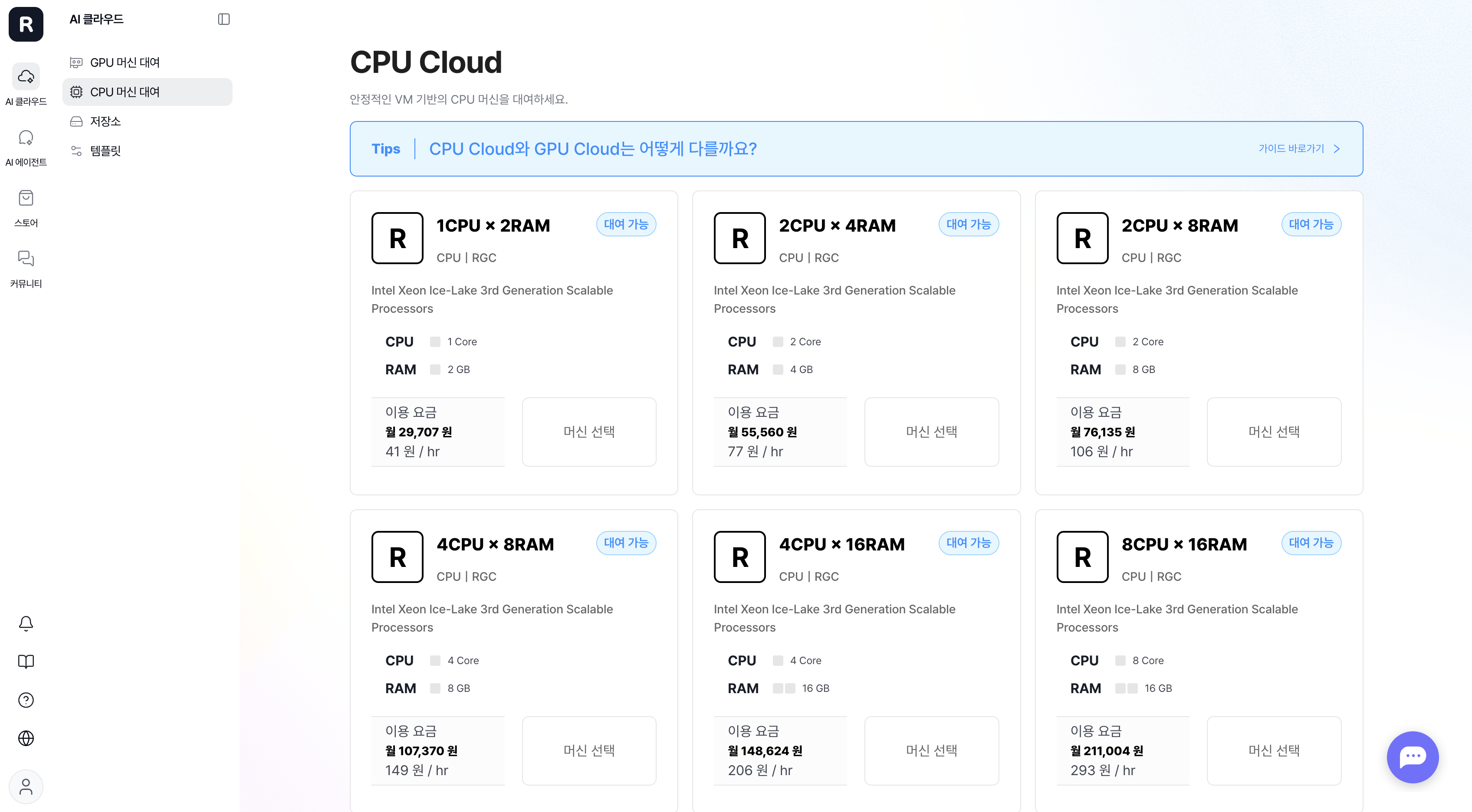The height and width of the screenshot is (812, 1472).
Task: Click 대여 가능 badge on 8CPU × 16RAM
Action: [x=1311, y=543]
